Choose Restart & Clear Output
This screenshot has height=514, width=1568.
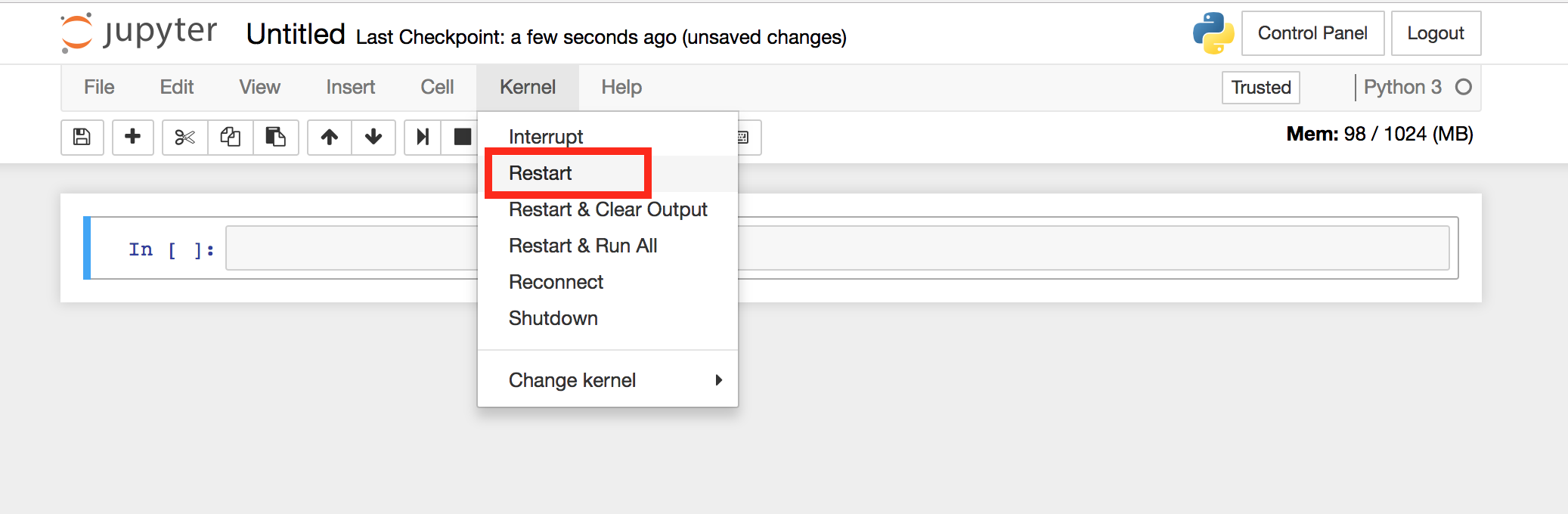(608, 209)
